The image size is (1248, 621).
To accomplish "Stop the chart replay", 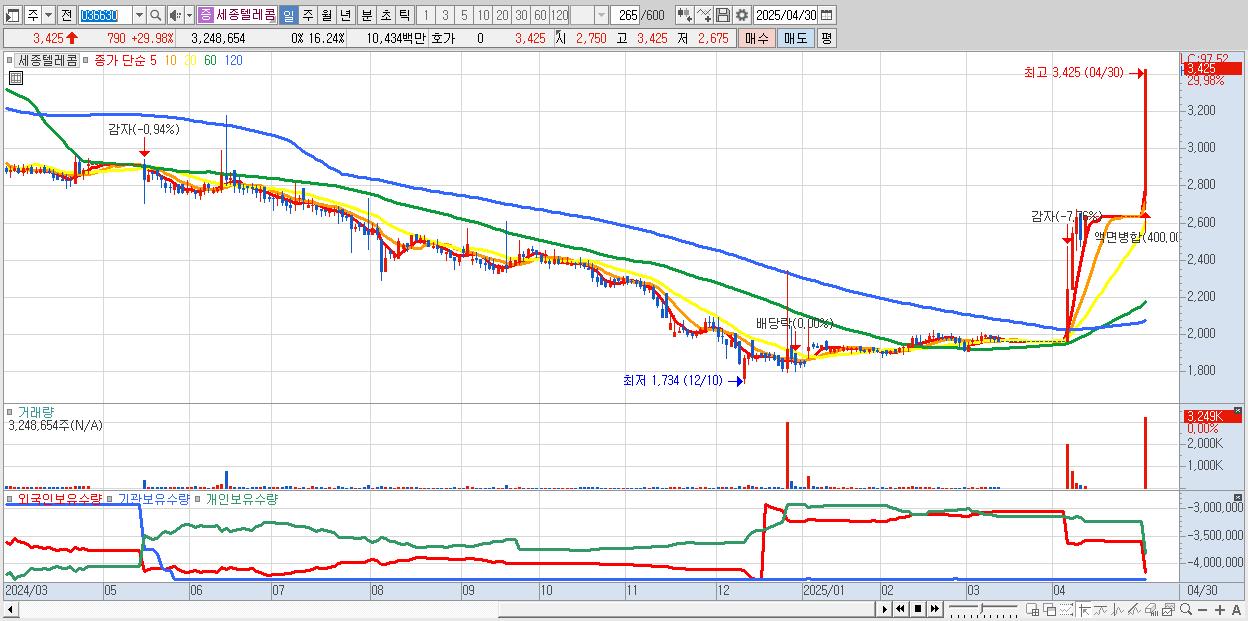I will pos(918,609).
